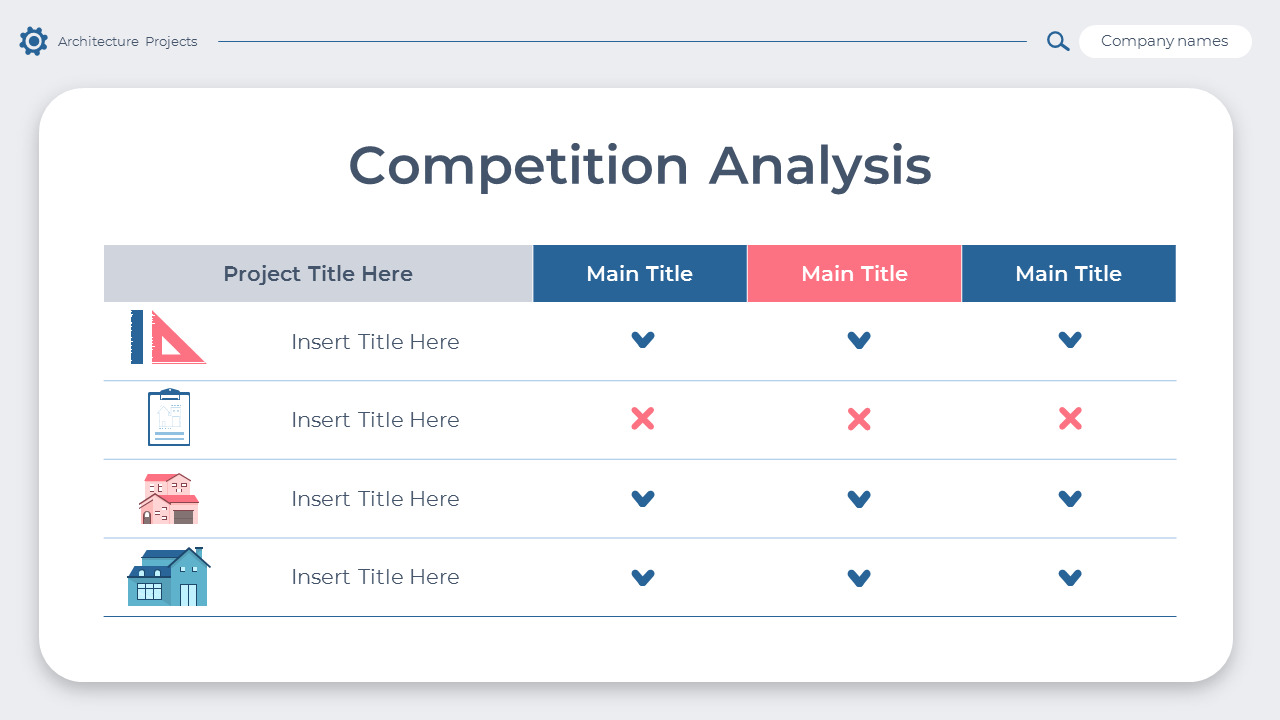Click the Competition Analysis heading
Image resolution: width=1280 pixels, height=720 pixels.
tap(640, 166)
